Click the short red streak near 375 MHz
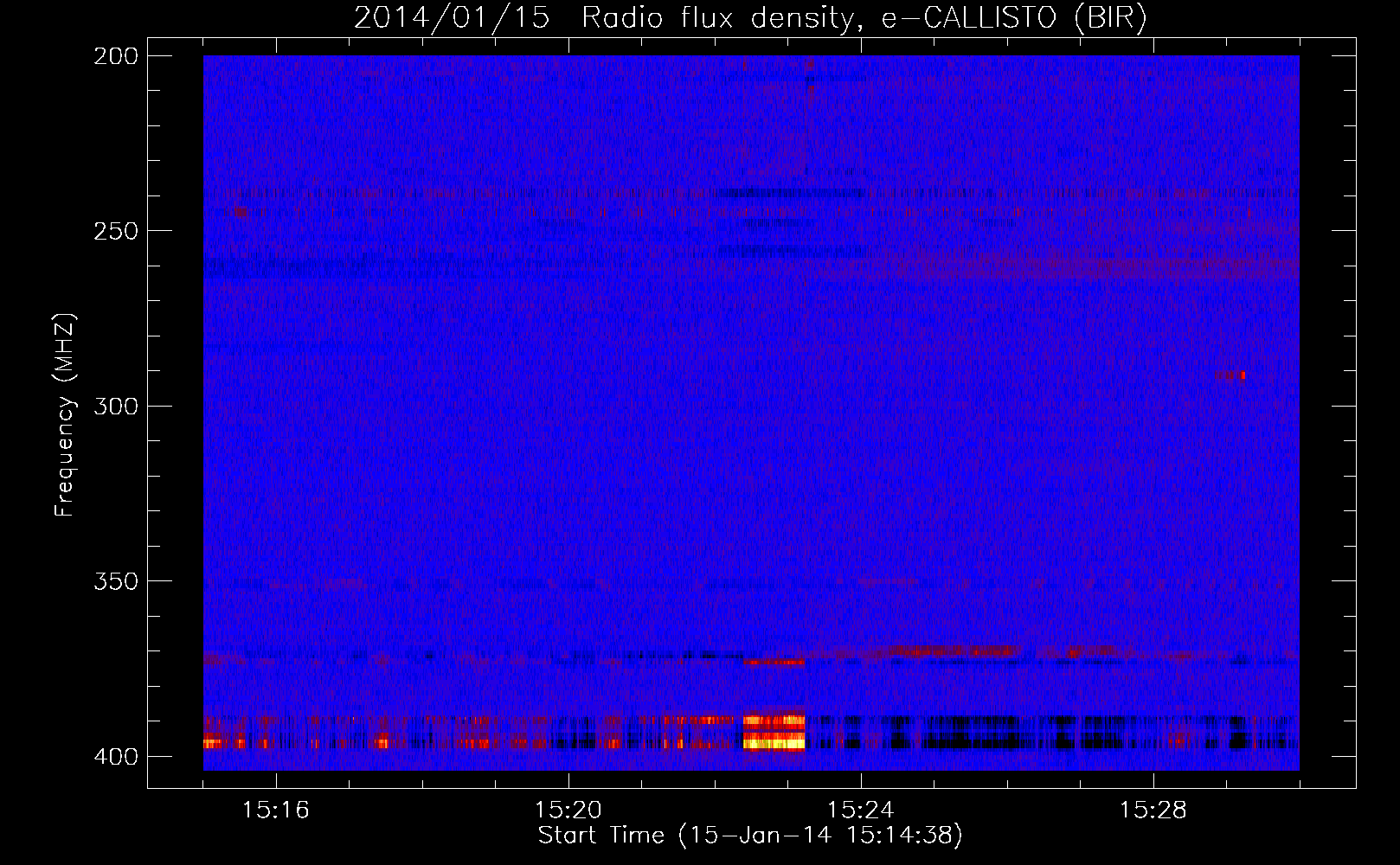The width and height of the screenshot is (1400, 865). pyautogui.click(x=774, y=662)
